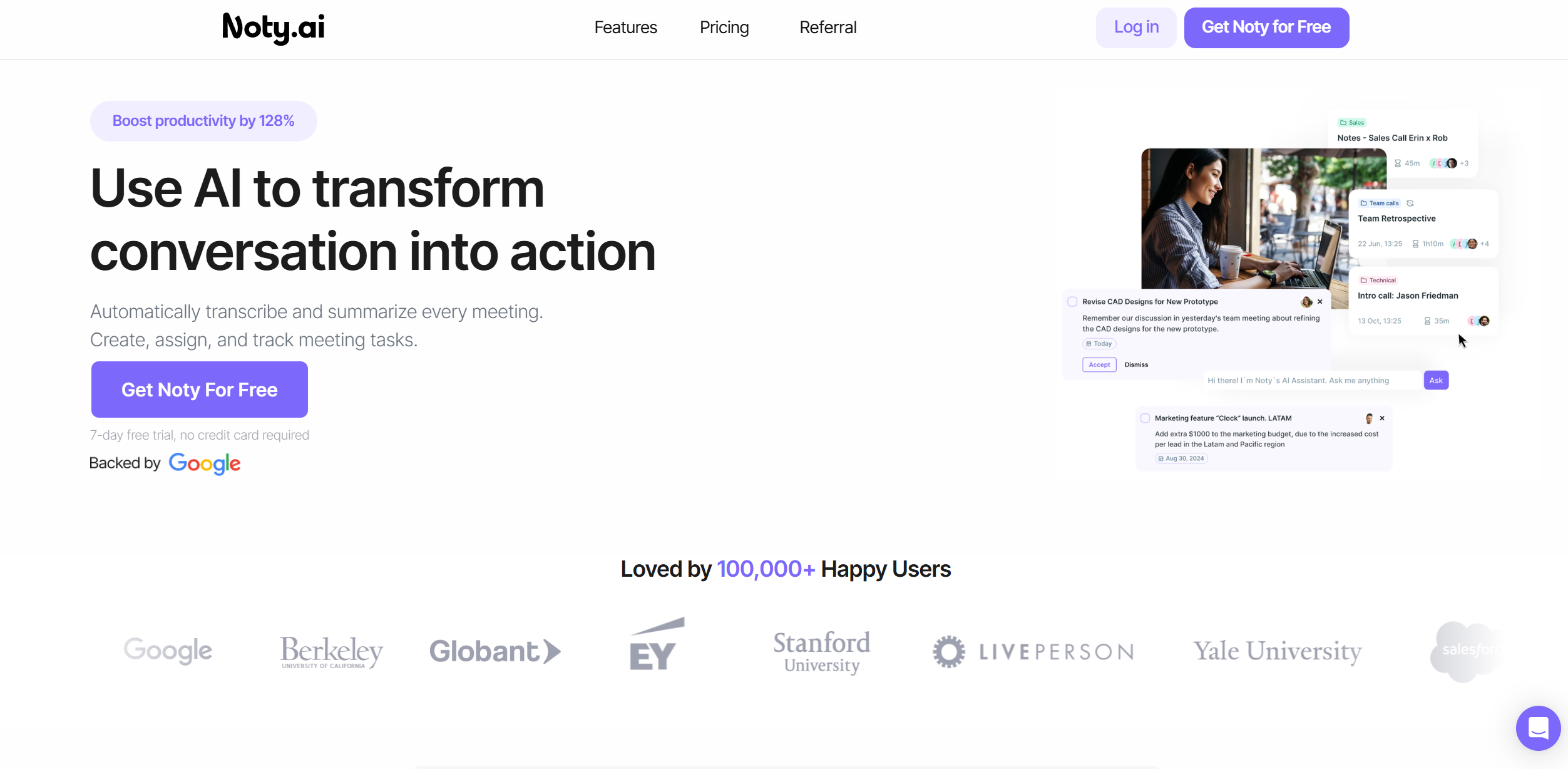Click the Sales folder tag
The height and width of the screenshot is (769, 1568).
coord(1352,123)
